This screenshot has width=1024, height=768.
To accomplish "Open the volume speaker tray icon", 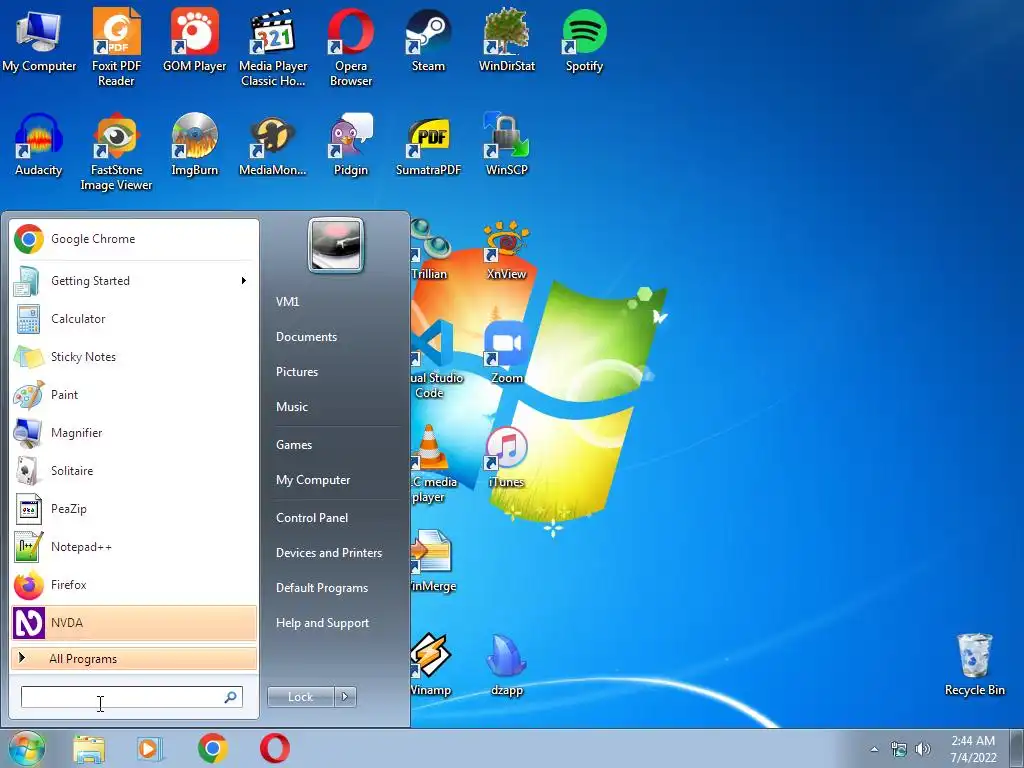I will (922, 749).
